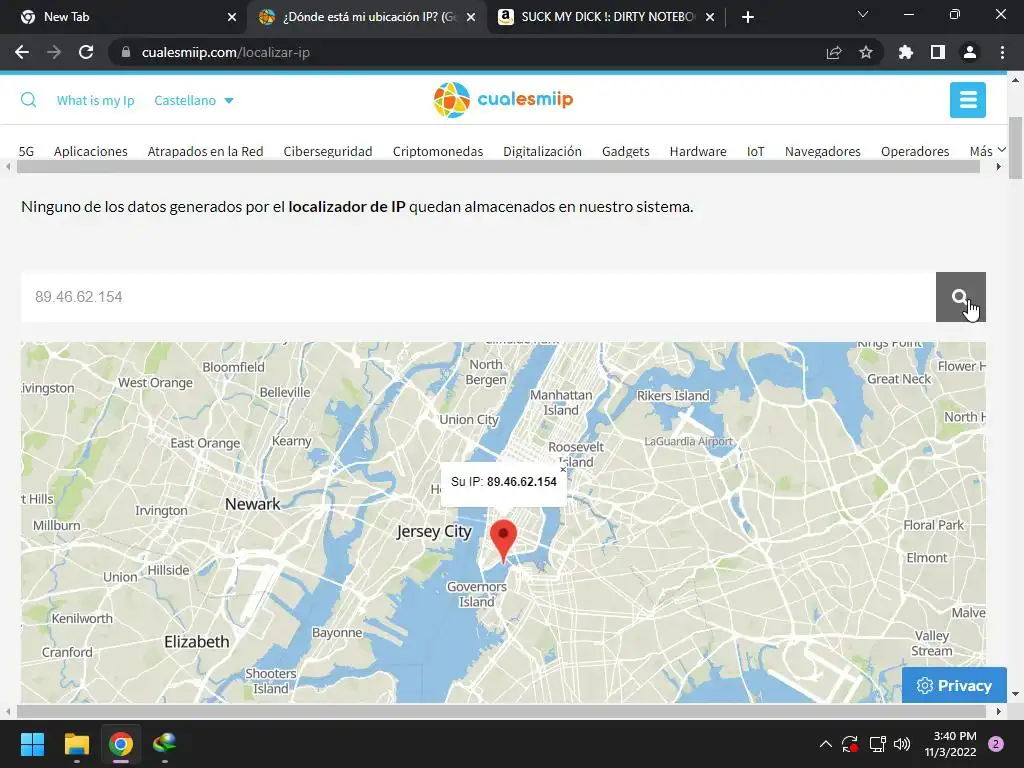
Task: Open the Privacy settings button
Action: pyautogui.click(x=954, y=685)
